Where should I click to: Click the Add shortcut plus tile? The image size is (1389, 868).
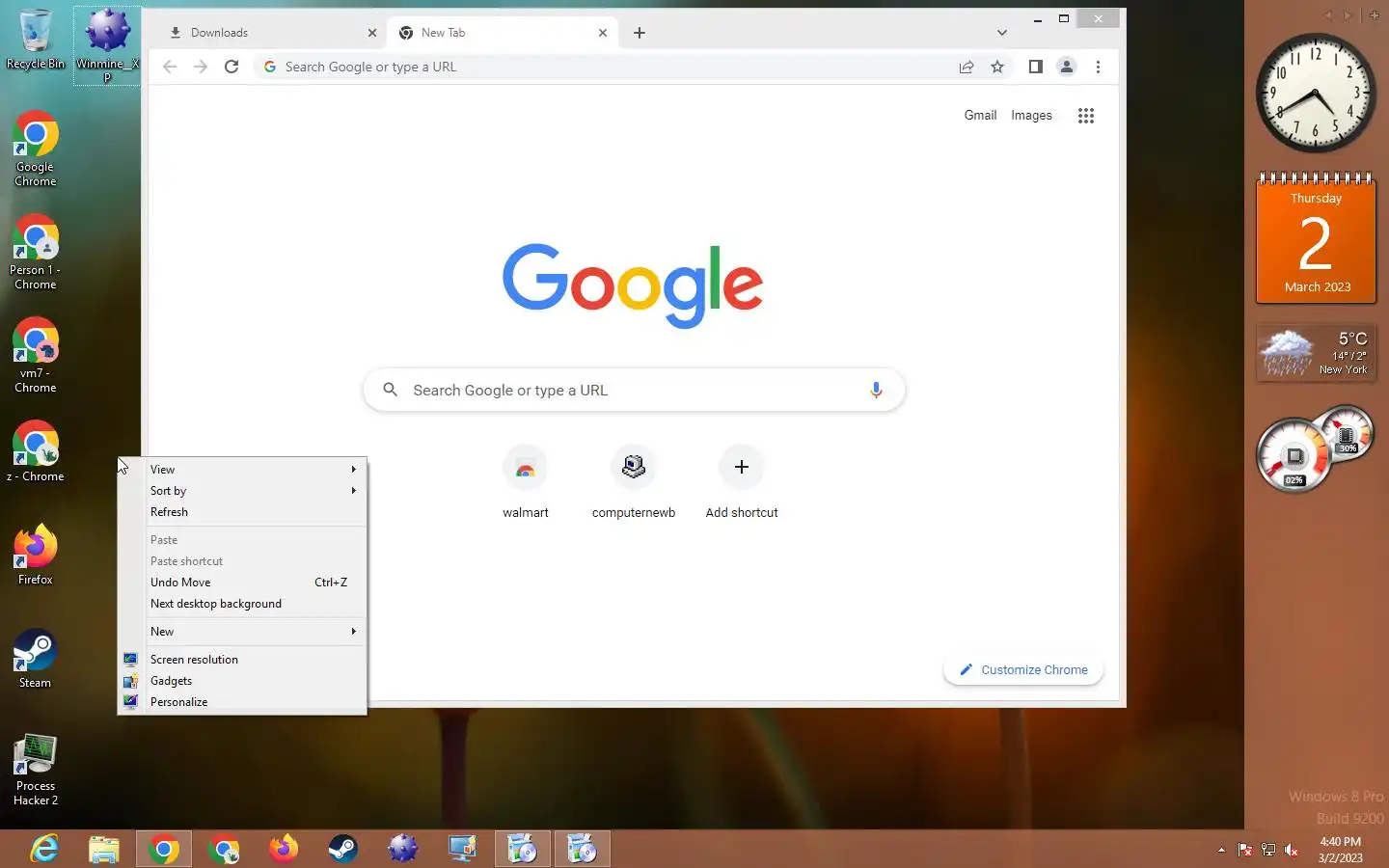(742, 482)
